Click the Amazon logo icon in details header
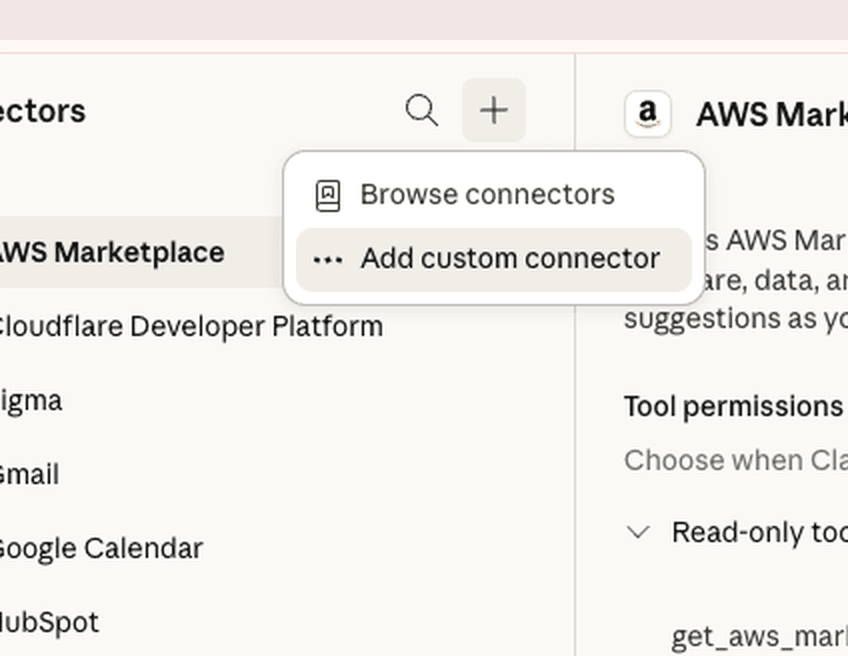Viewport: 848px width, 656px height. point(648,114)
